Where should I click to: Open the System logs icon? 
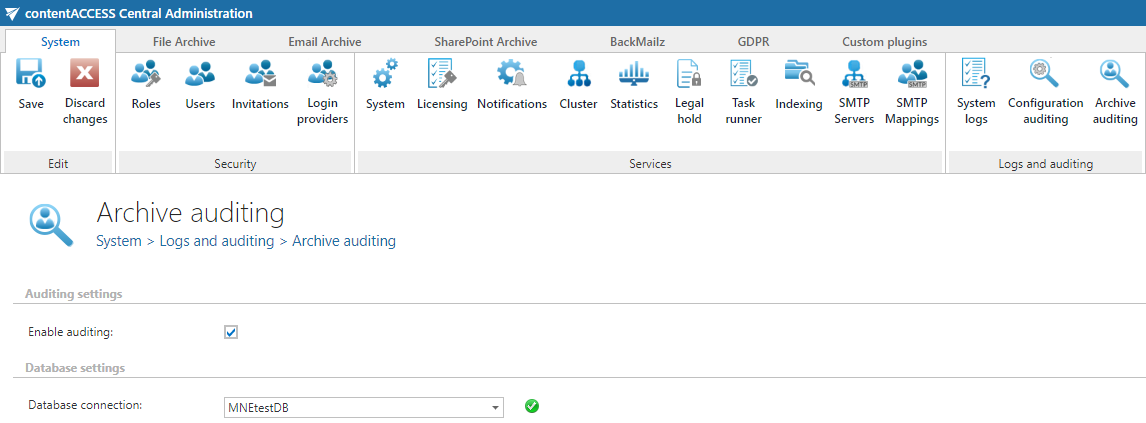(x=975, y=75)
